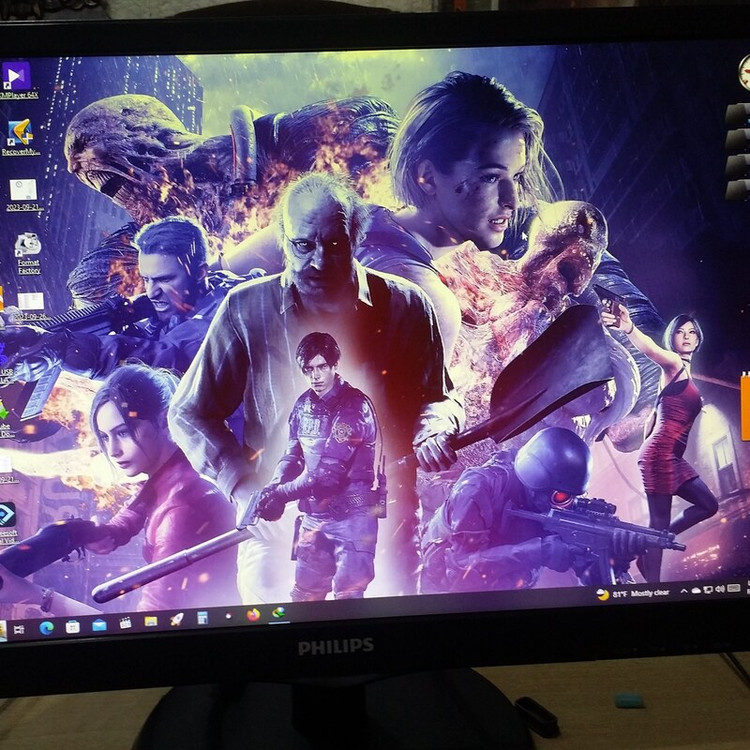Open the first sidebar gadget below the clock
Viewport: 750px width, 750px height.
738,115
